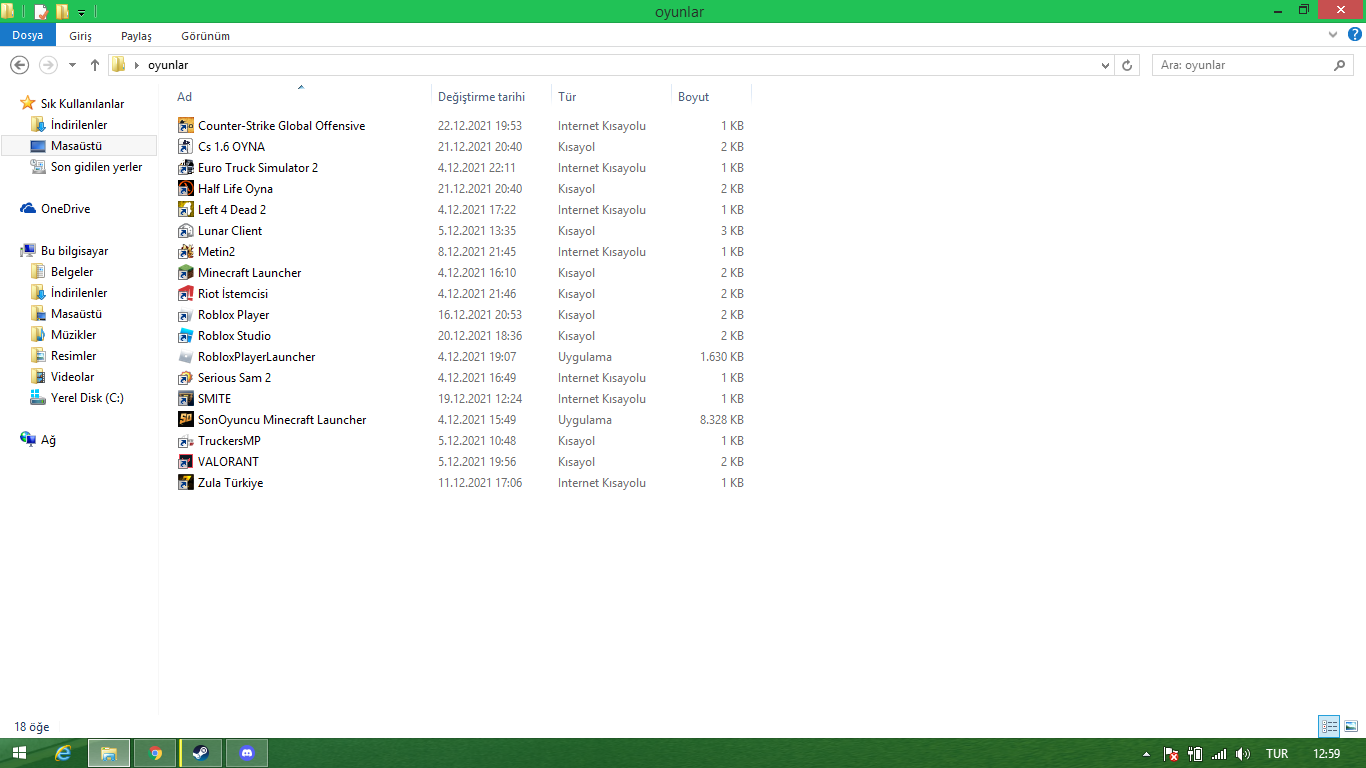Click the Windows Start button
Viewport: 1366px width, 768px height.
(x=19, y=753)
